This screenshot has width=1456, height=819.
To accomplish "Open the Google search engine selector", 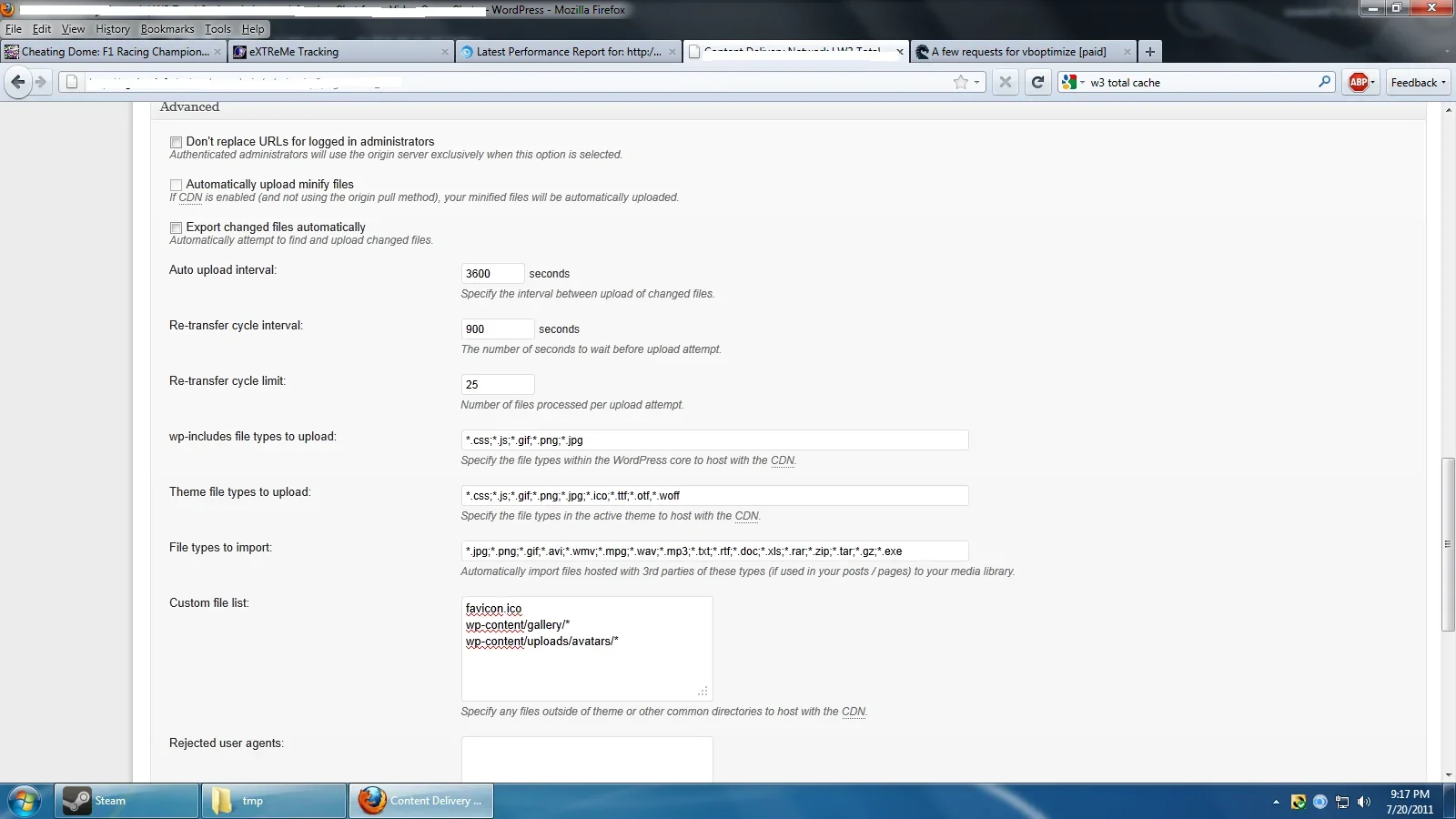I will click(1073, 82).
